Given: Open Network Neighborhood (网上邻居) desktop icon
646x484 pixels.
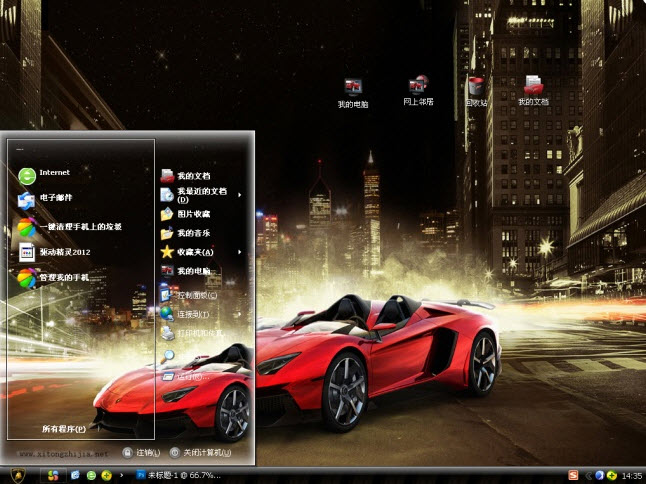Looking at the screenshot, I should (418, 90).
